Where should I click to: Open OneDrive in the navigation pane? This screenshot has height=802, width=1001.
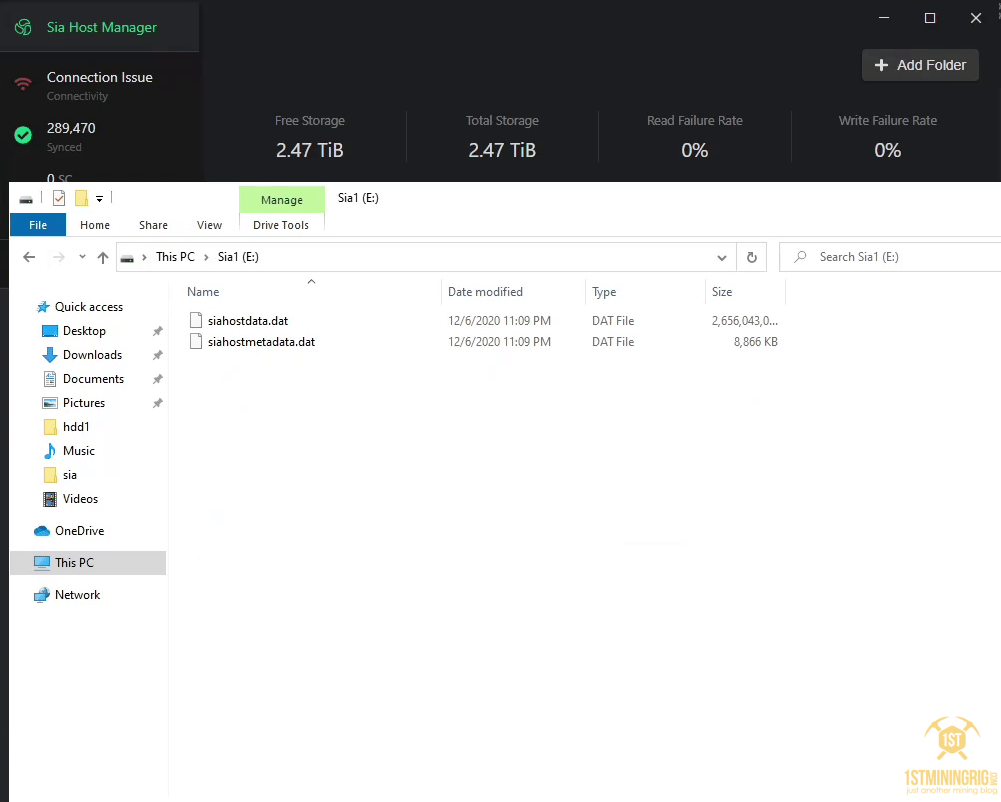(79, 531)
